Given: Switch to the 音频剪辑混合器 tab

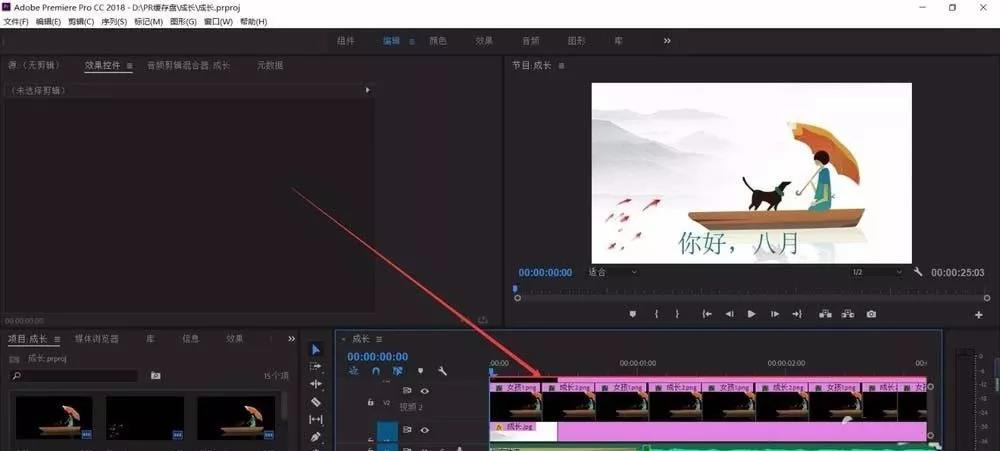Looking at the screenshot, I should point(188,65).
